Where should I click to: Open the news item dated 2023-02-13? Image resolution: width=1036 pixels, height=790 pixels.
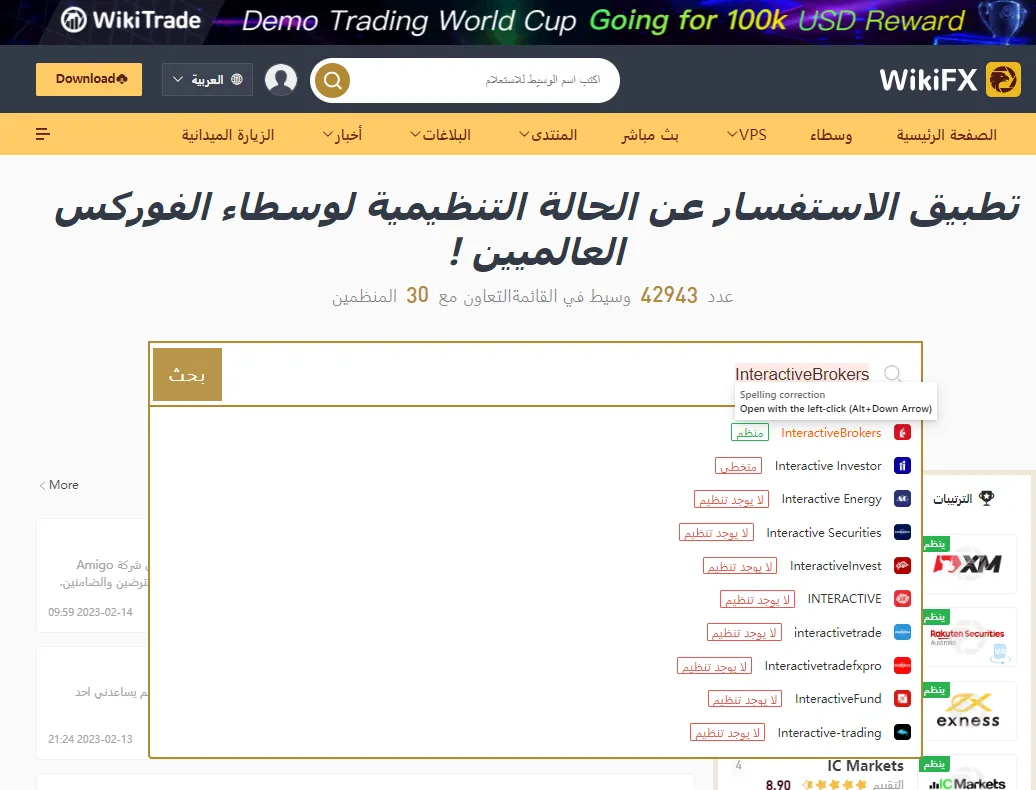pos(92,703)
